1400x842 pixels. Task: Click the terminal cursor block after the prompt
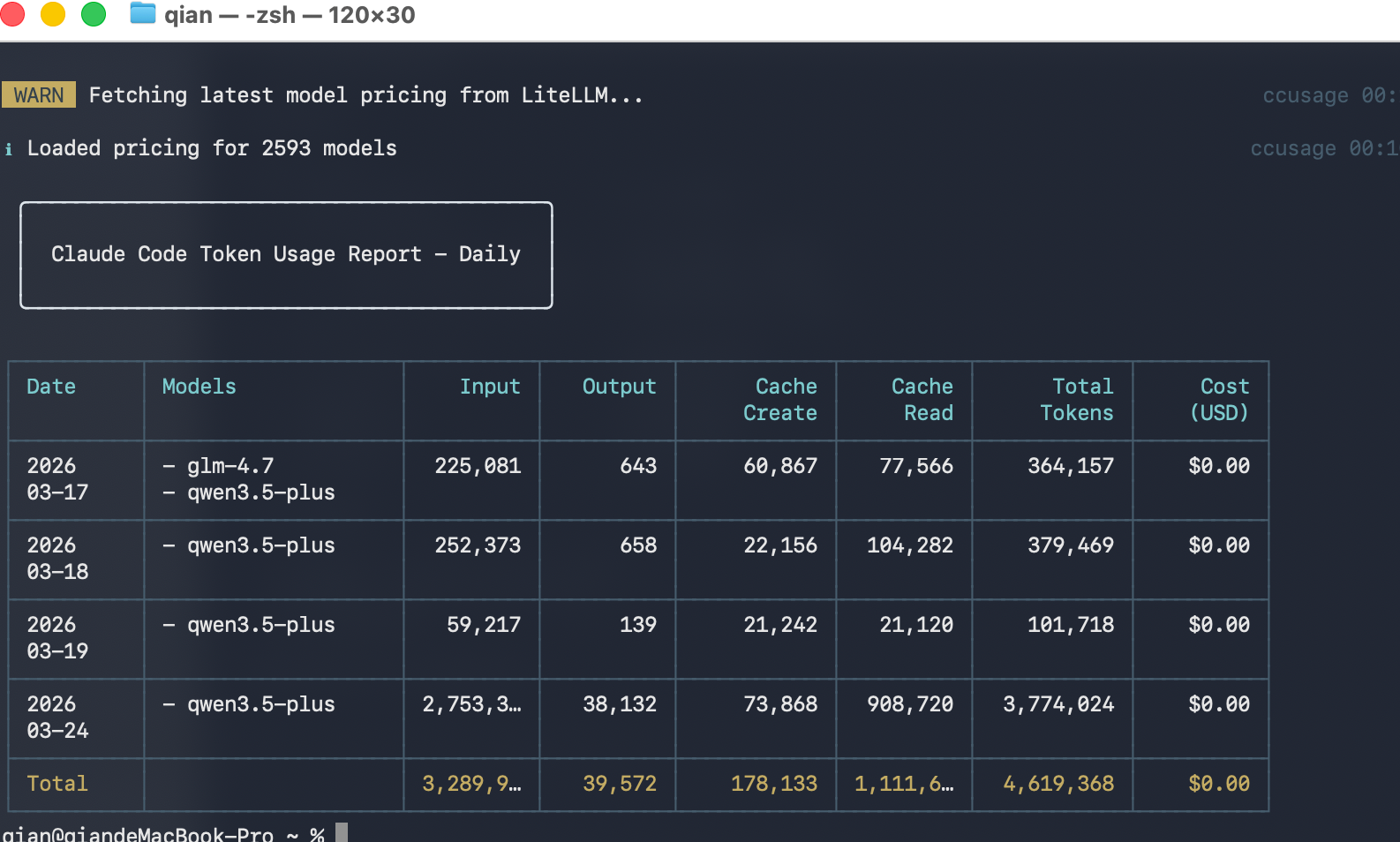(x=342, y=832)
